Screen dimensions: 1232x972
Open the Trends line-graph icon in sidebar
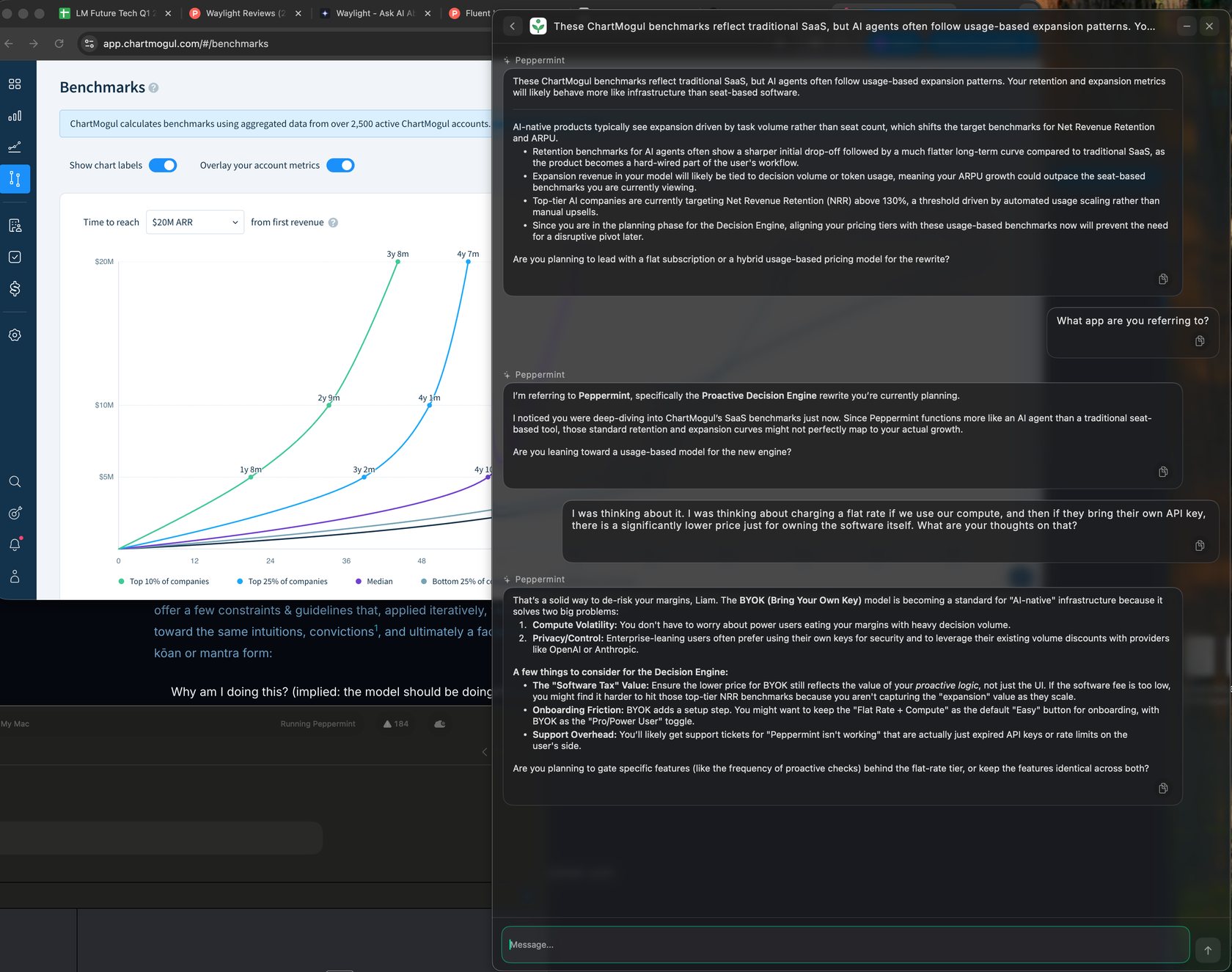point(15,146)
